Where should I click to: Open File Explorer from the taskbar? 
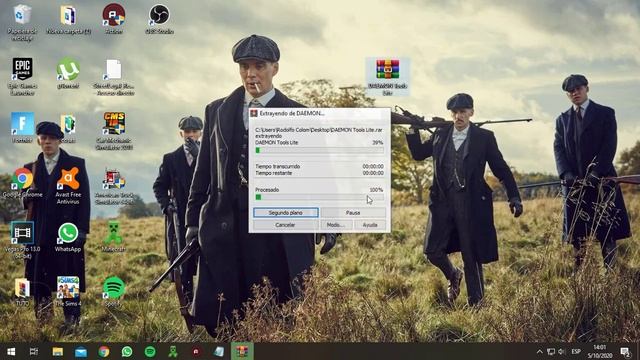(x=58, y=351)
